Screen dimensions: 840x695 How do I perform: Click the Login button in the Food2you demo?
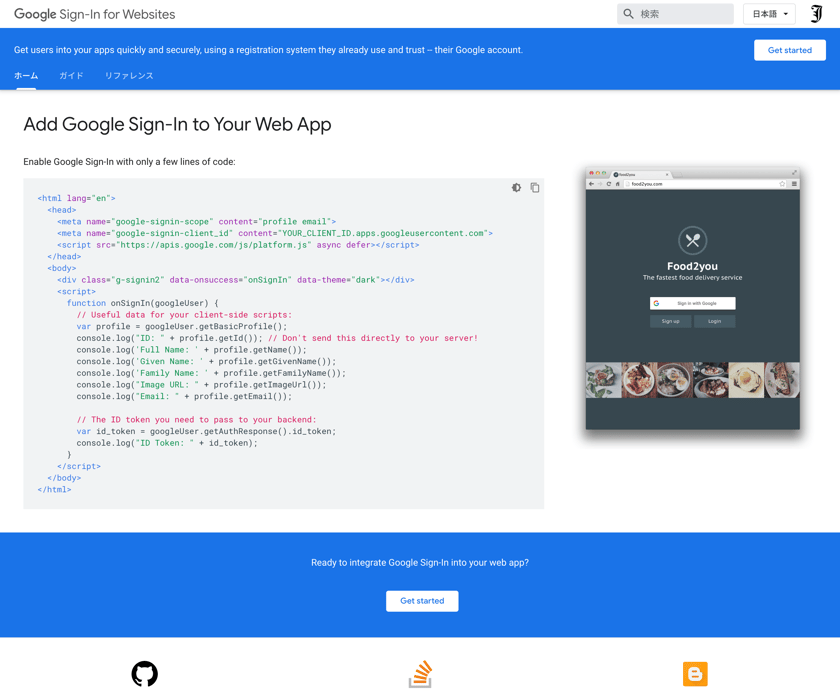tap(714, 321)
